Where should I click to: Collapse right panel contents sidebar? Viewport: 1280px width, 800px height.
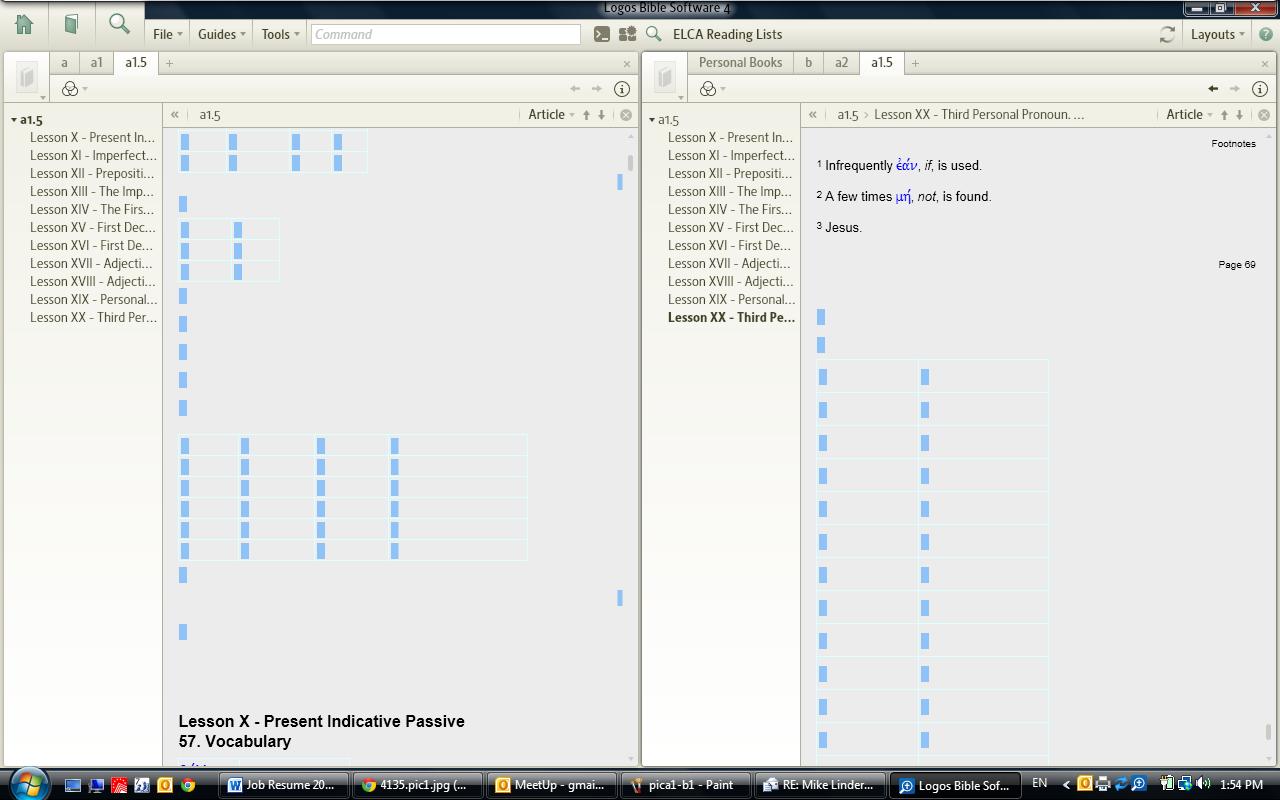[813, 115]
